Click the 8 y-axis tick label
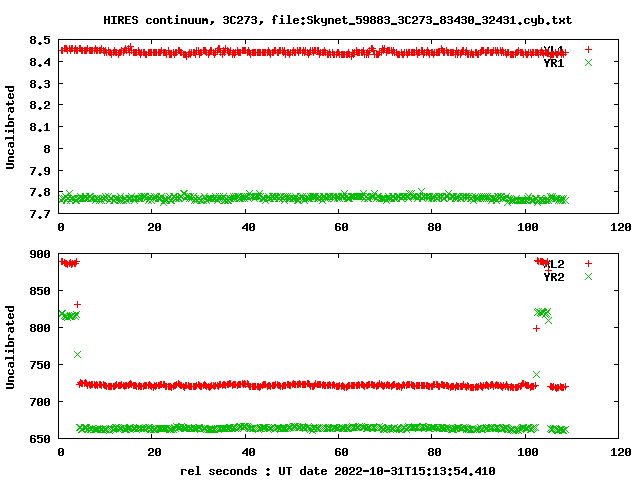 click(x=47, y=149)
